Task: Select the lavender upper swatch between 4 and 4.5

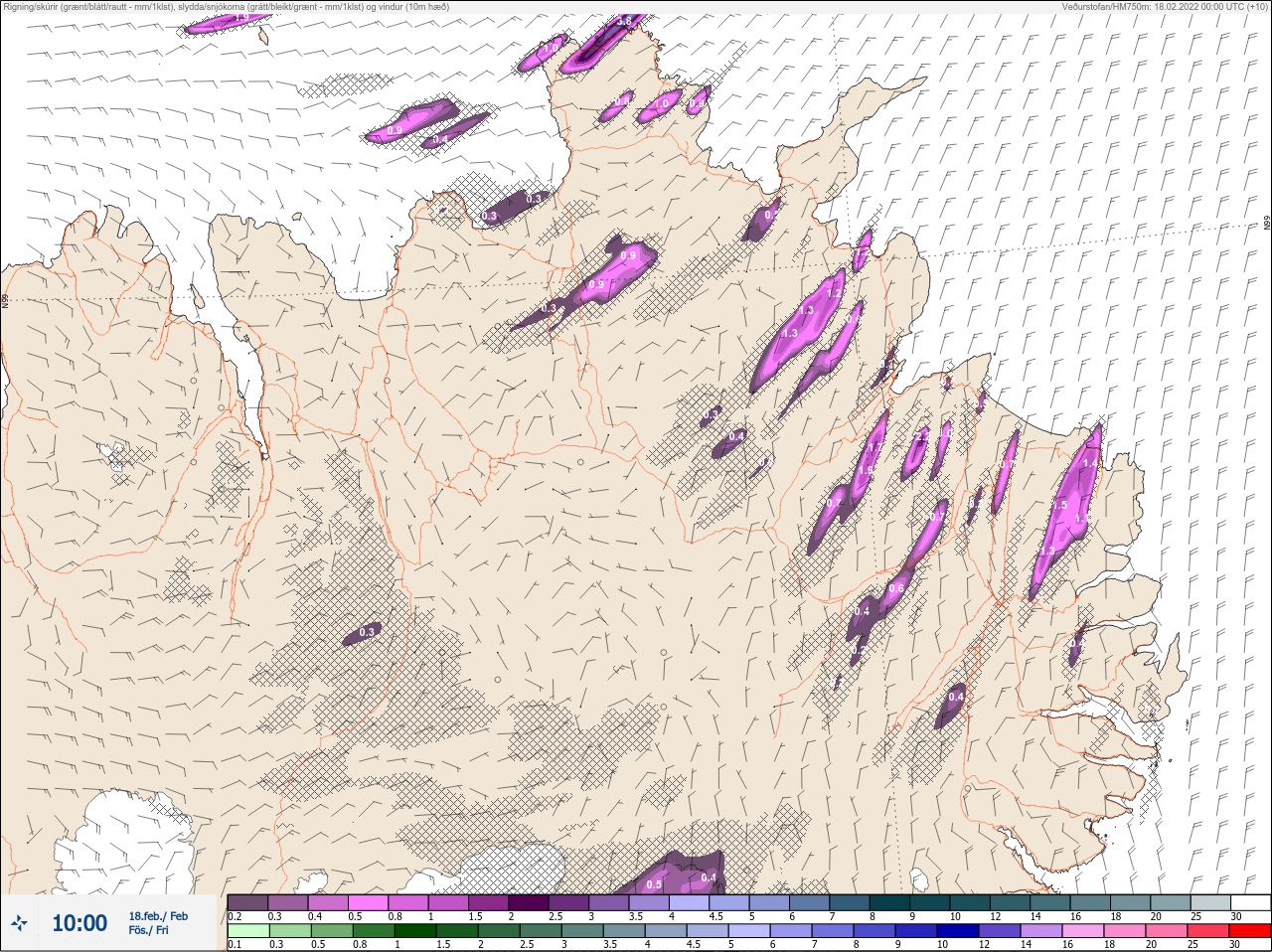Action: click(689, 903)
